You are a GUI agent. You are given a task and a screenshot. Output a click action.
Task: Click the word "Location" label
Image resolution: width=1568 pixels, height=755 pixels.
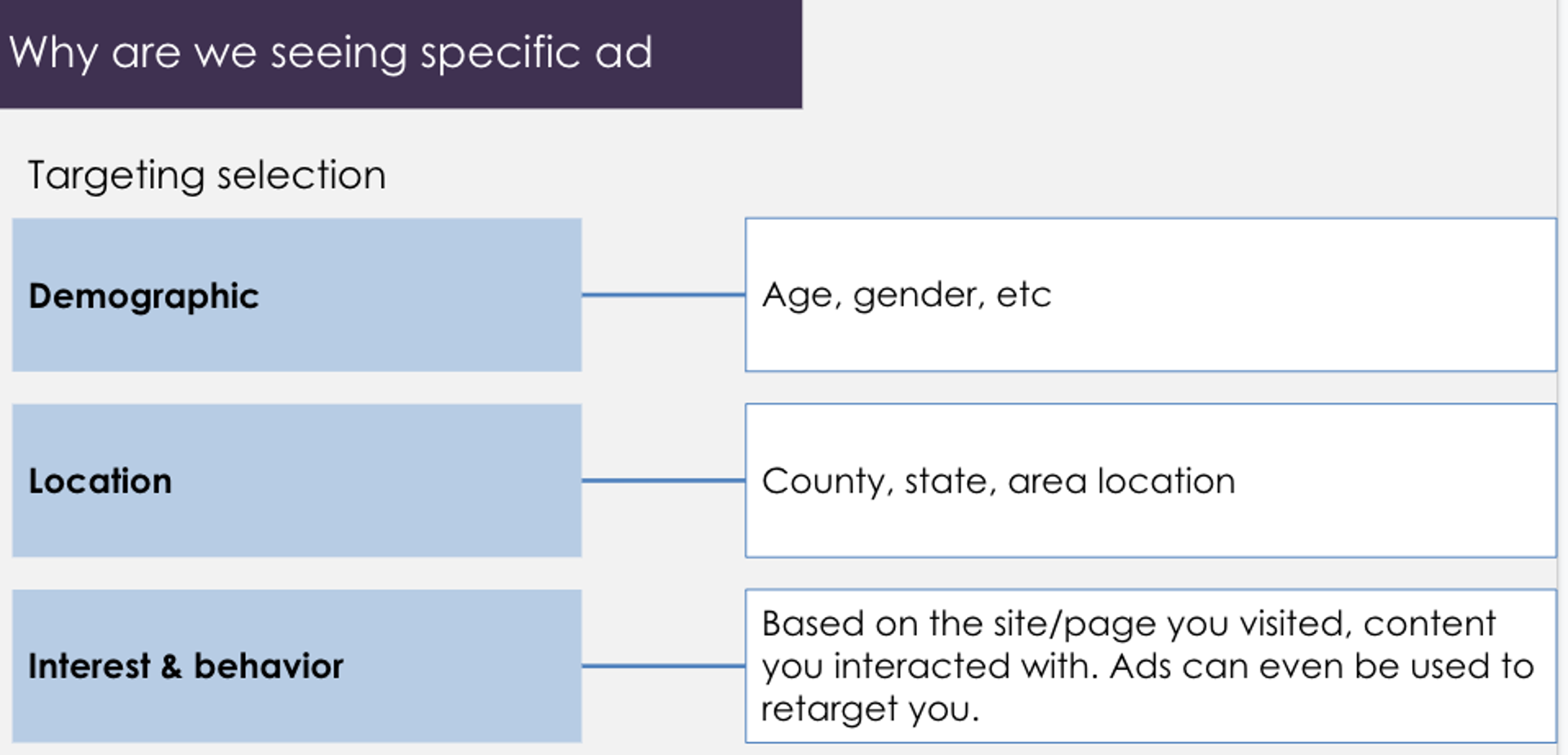[x=100, y=481]
